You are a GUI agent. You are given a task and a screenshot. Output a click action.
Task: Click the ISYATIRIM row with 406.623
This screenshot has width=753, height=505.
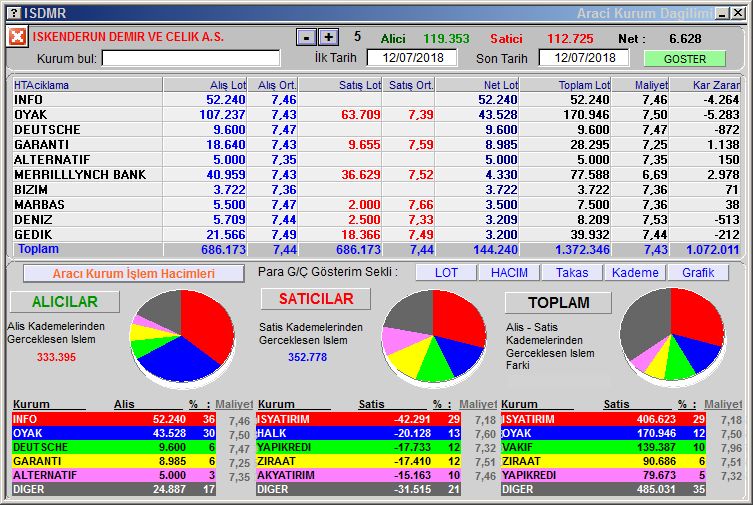pyautogui.click(x=603, y=419)
